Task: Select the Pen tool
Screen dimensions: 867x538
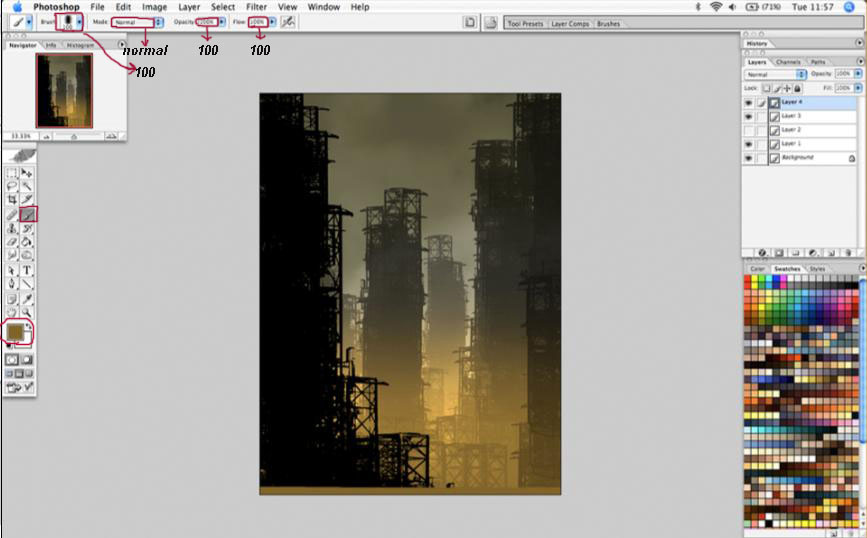Action: click(x=12, y=284)
